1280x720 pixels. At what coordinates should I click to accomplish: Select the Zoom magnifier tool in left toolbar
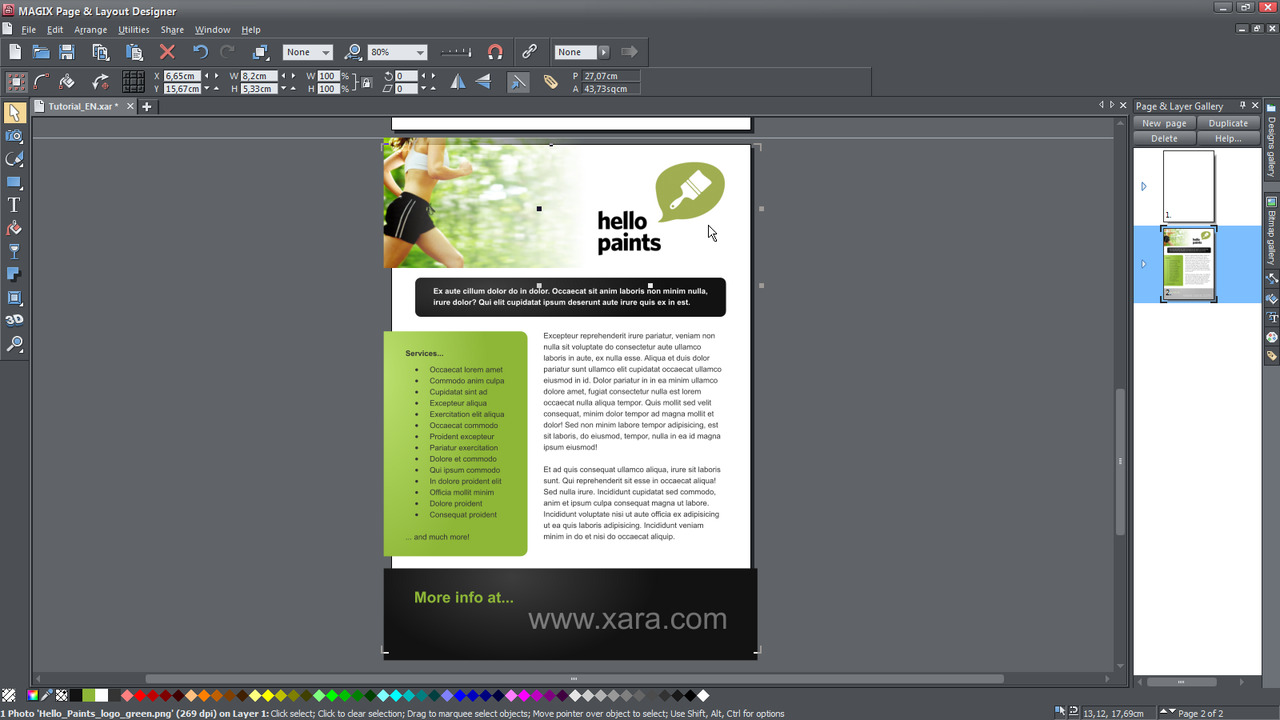pos(14,344)
